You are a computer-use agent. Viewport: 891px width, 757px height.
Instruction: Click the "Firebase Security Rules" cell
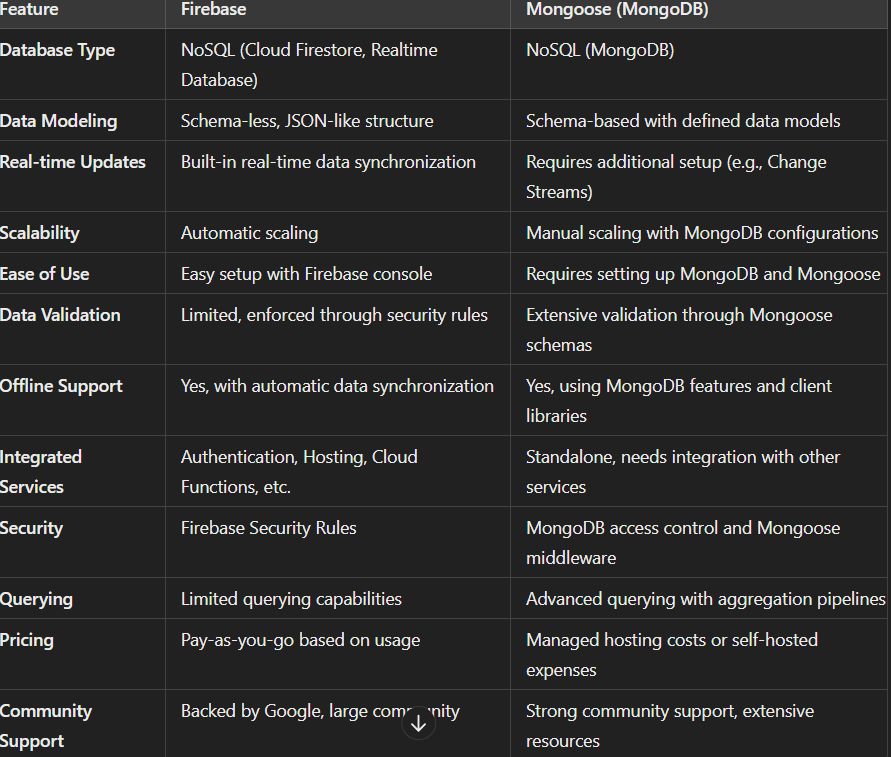pos(268,528)
